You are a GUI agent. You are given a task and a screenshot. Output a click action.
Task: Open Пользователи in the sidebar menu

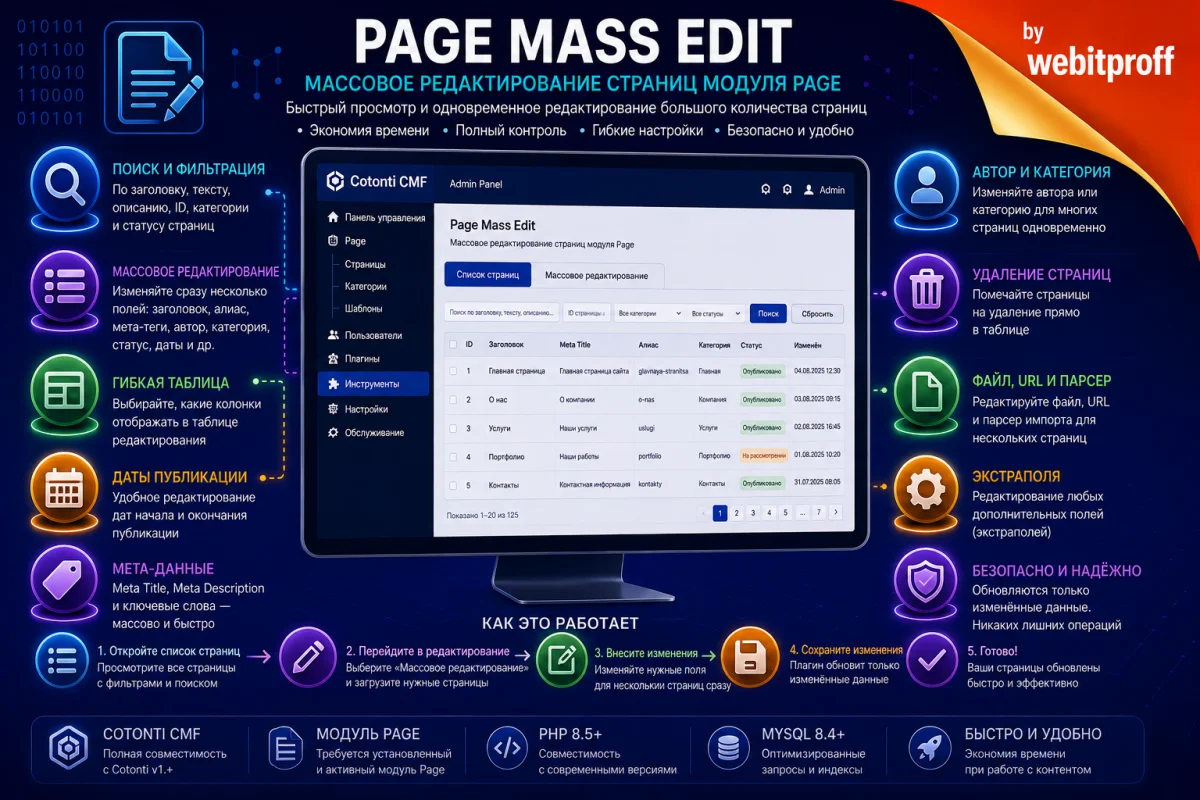[x=374, y=336]
